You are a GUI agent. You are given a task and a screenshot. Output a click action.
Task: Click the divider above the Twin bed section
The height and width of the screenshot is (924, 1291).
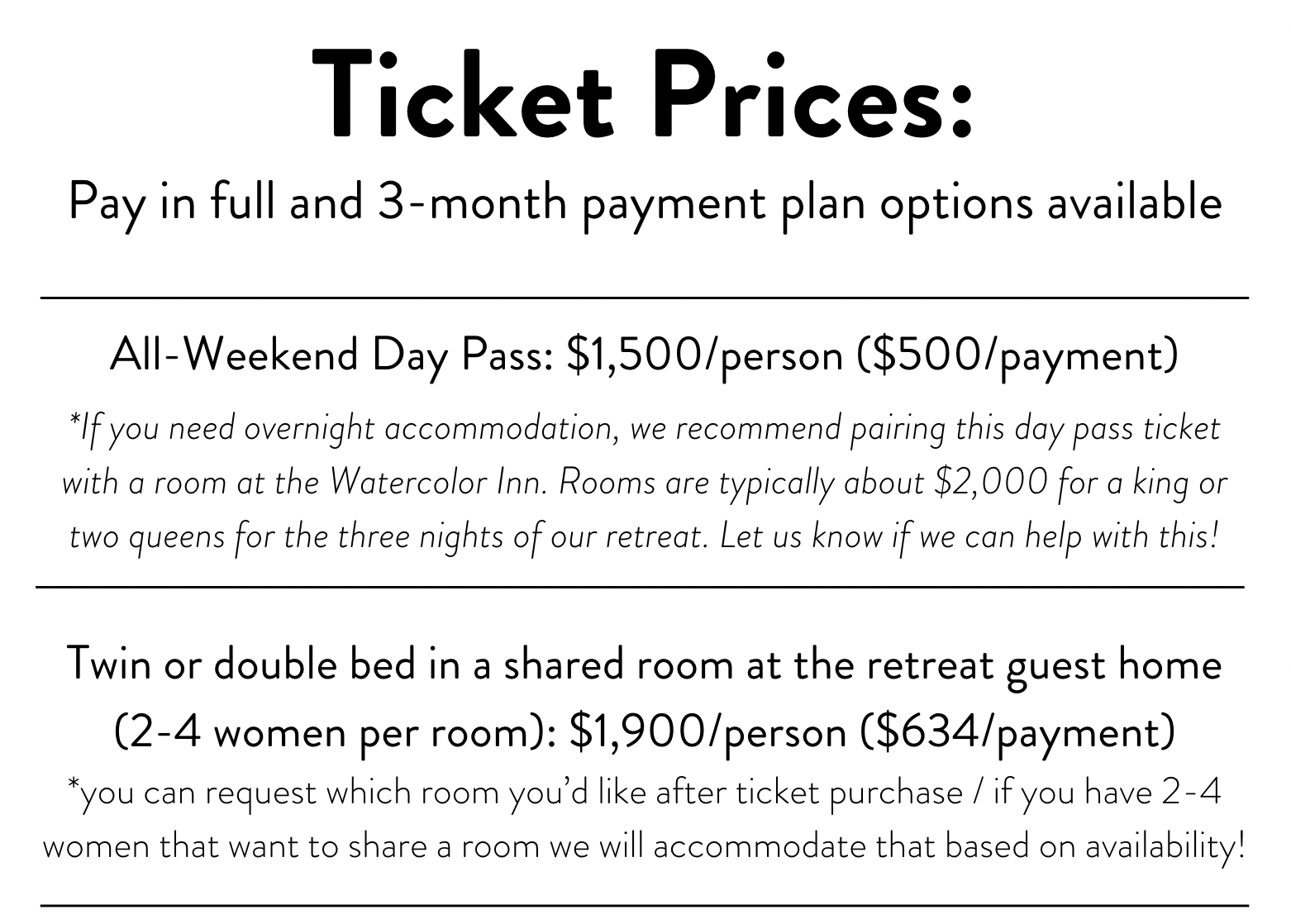641,588
